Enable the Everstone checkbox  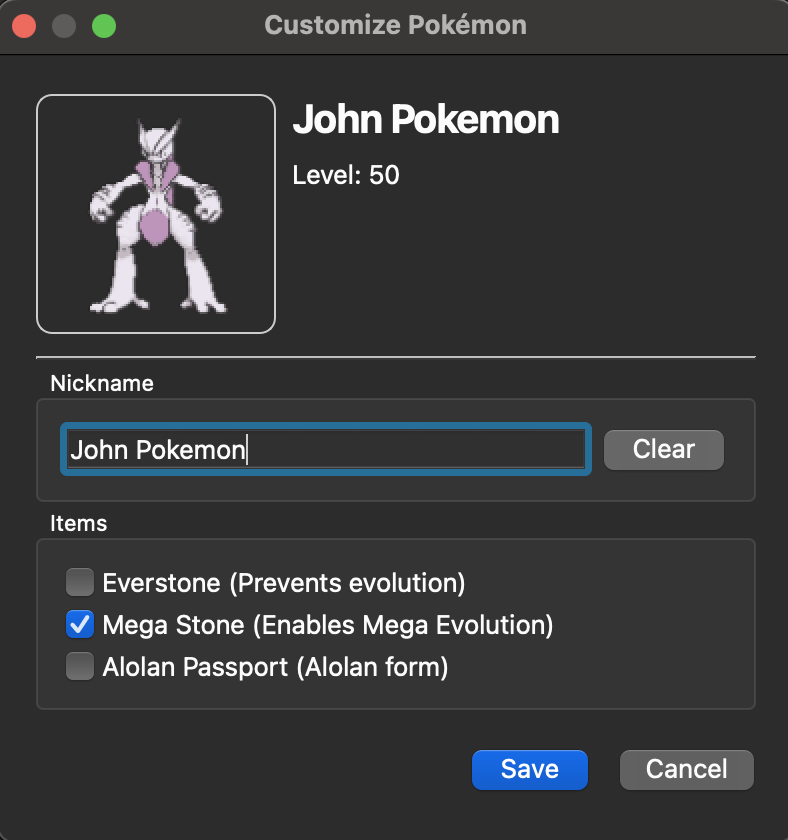(x=79, y=582)
